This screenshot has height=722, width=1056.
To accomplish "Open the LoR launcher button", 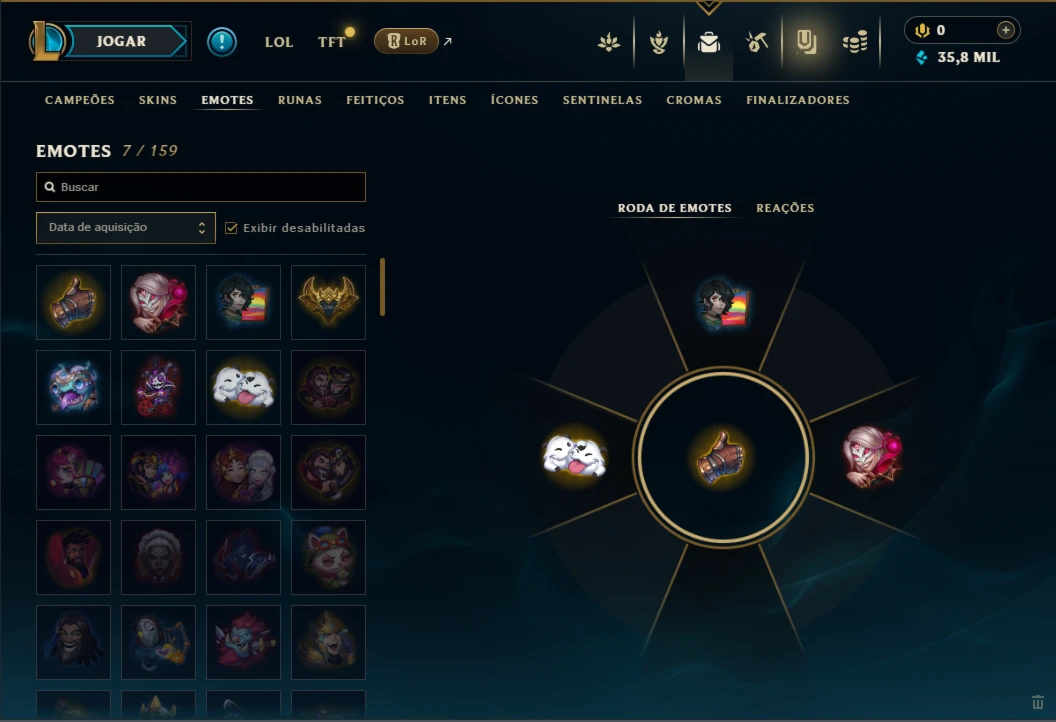I will click(407, 41).
